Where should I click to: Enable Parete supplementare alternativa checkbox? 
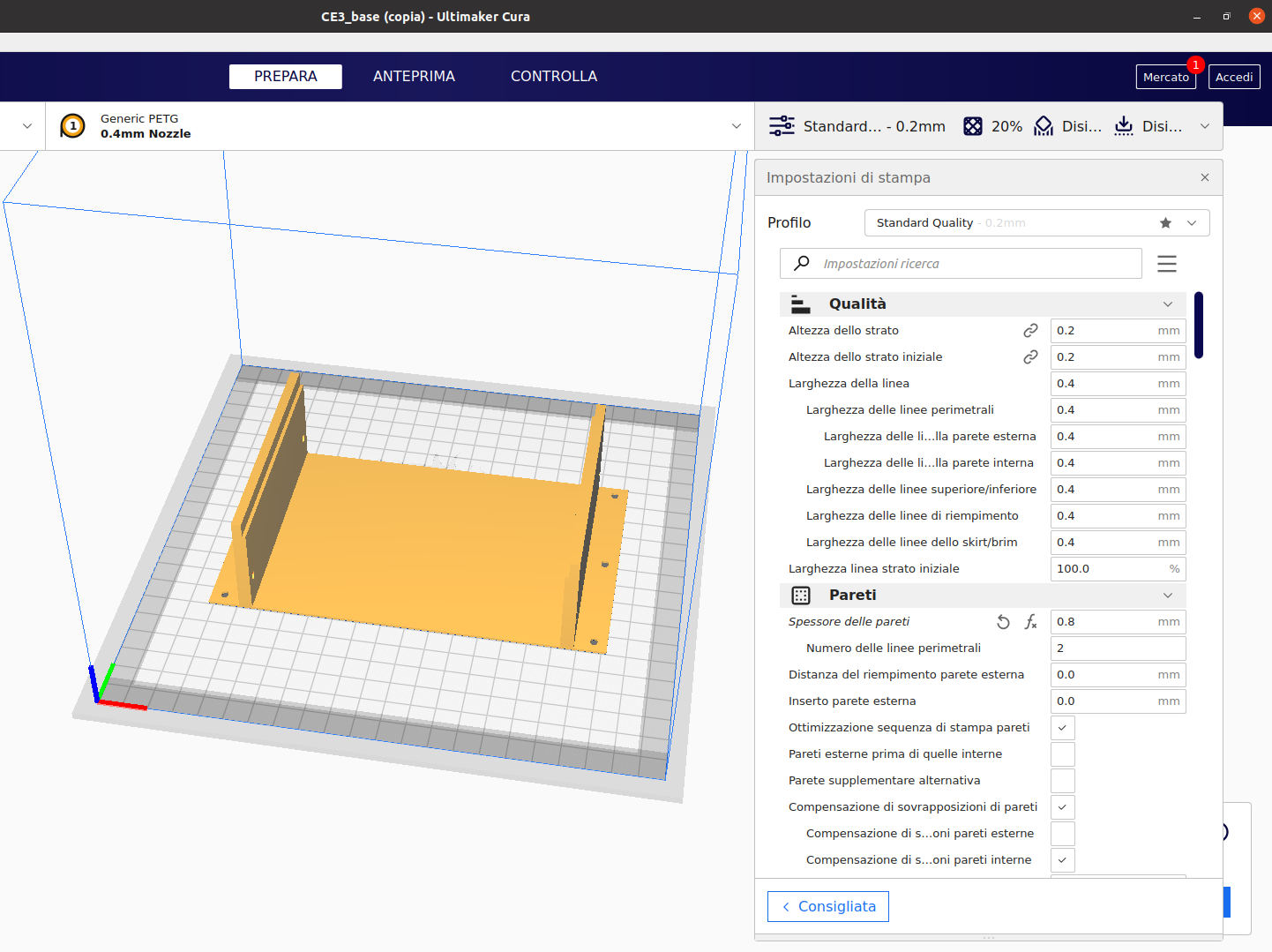(x=1062, y=781)
